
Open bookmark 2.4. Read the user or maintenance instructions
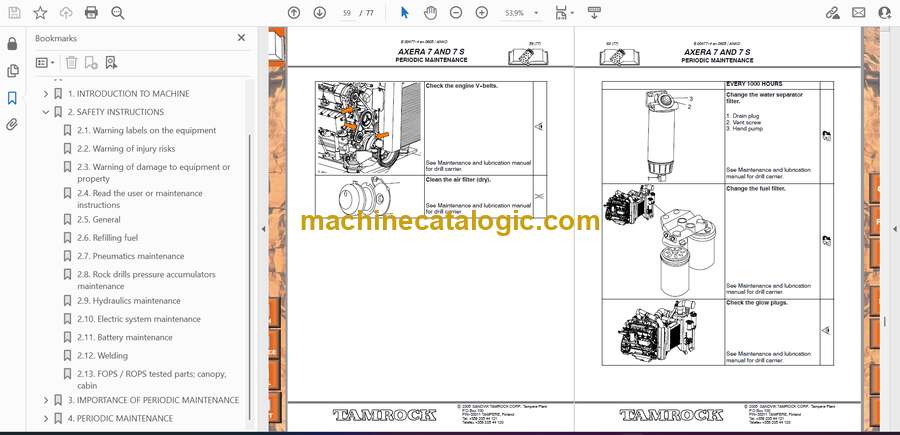[x=140, y=199]
